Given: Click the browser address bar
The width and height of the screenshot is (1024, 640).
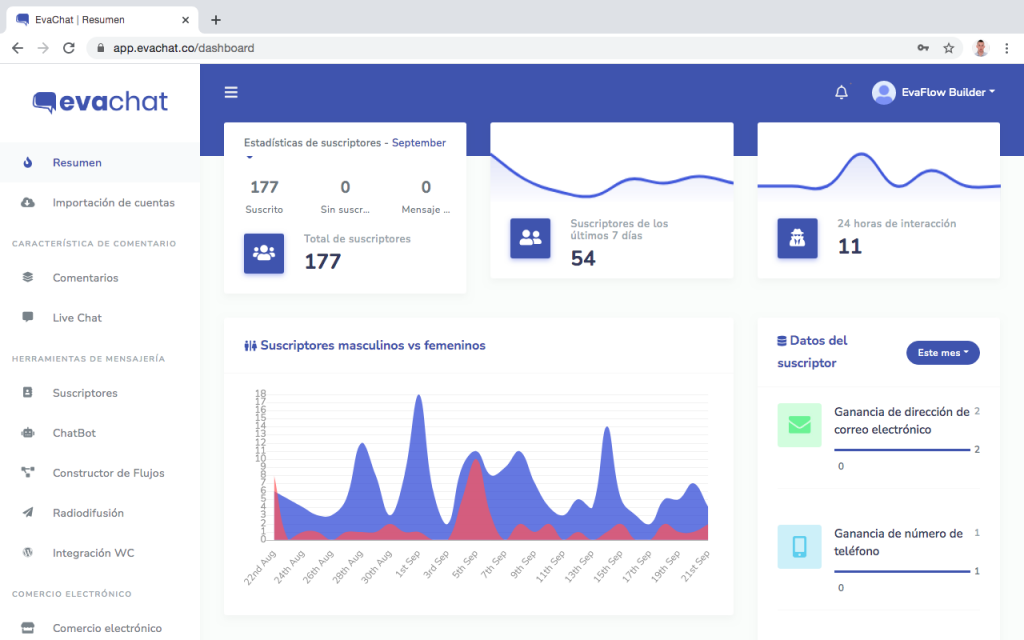Looking at the screenshot, I should [x=500, y=48].
